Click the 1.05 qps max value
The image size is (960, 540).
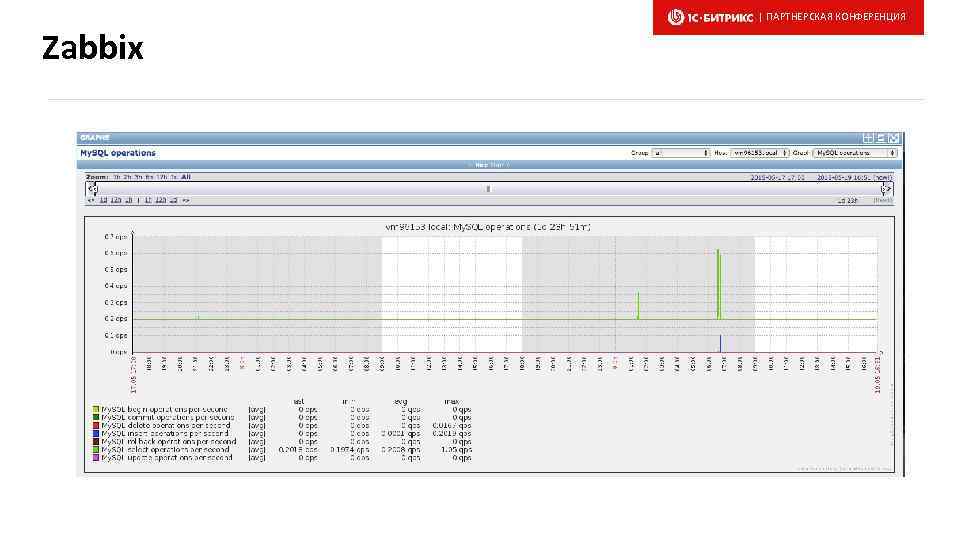[456, 449]
